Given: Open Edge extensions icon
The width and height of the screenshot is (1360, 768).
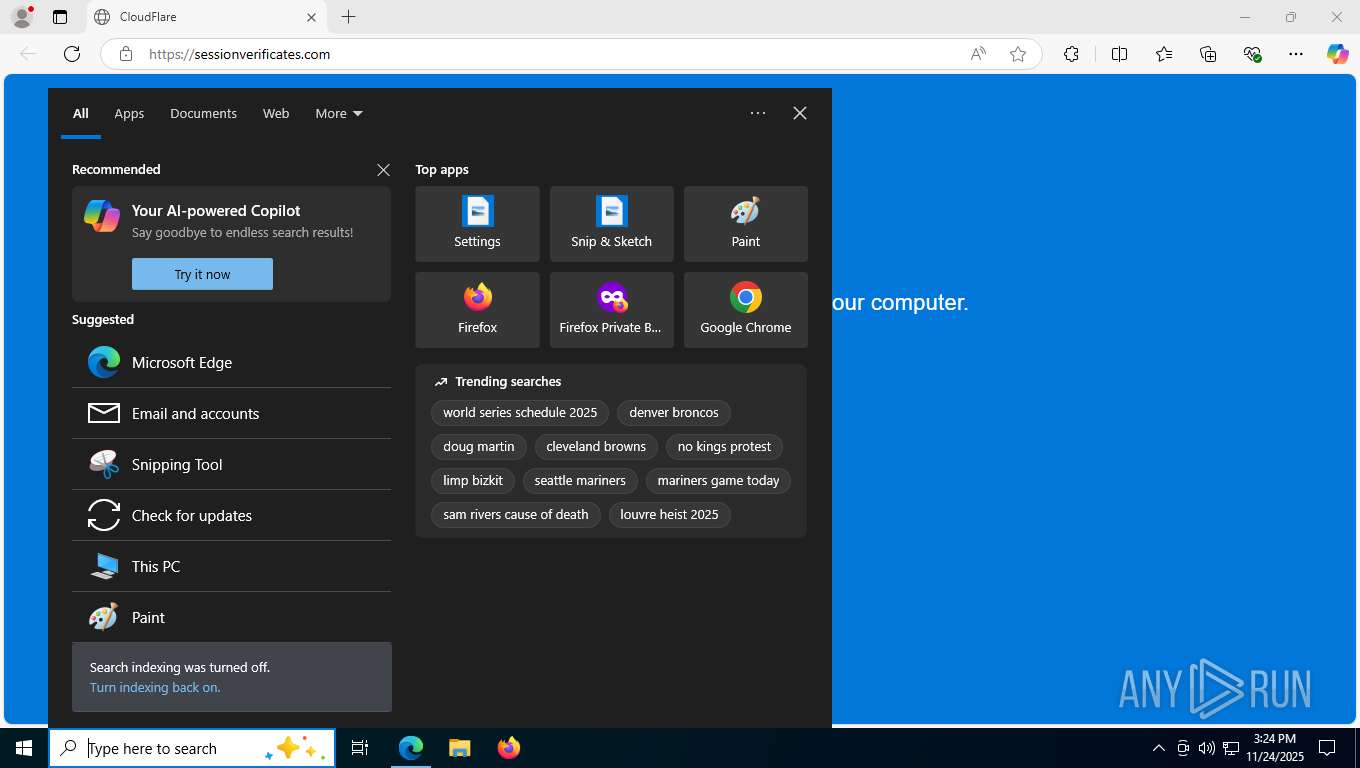Looking at the screenshot, I should (x=1071, y=54).
